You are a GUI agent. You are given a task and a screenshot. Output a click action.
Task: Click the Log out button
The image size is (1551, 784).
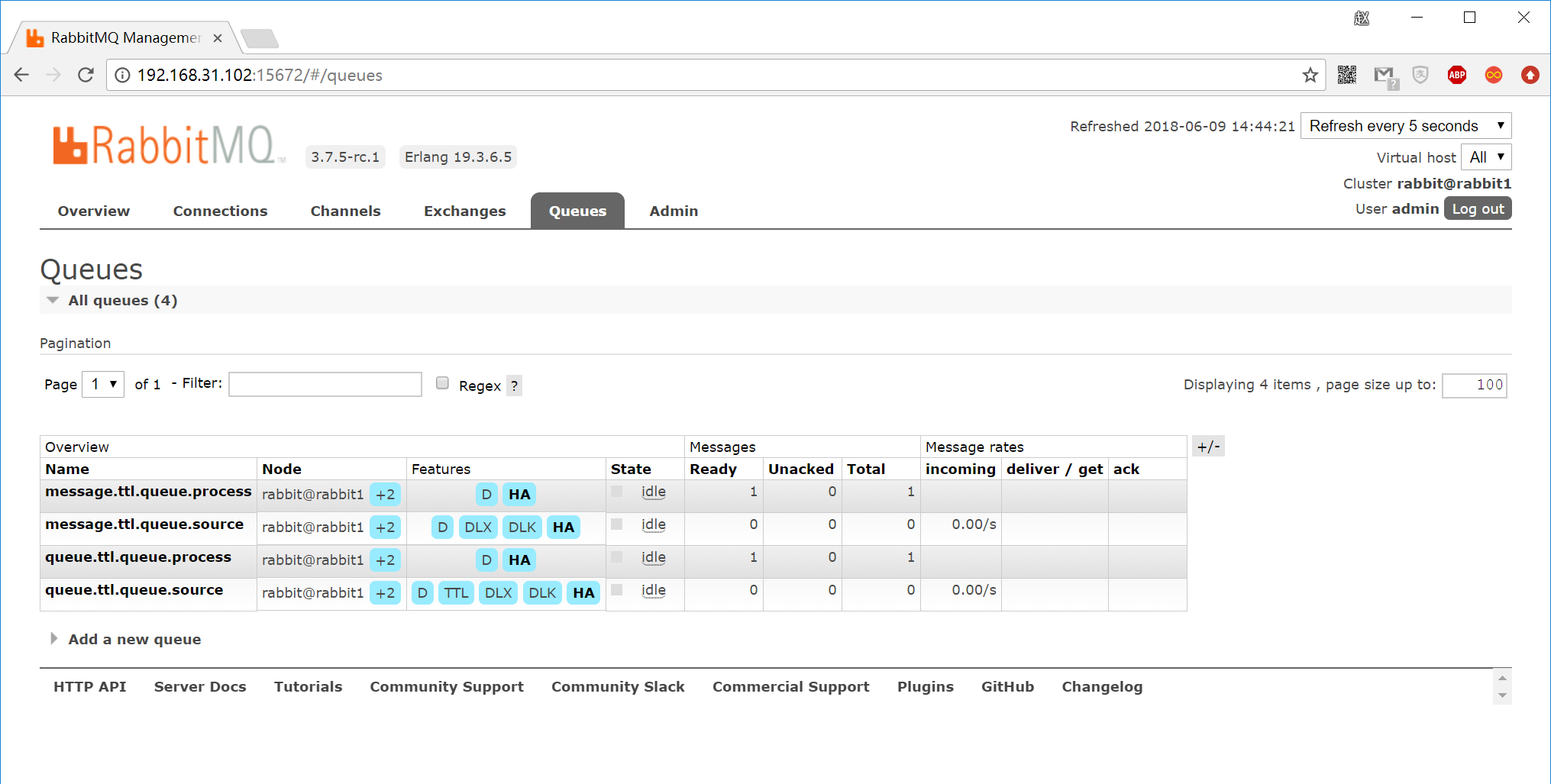pos(1478,209)
